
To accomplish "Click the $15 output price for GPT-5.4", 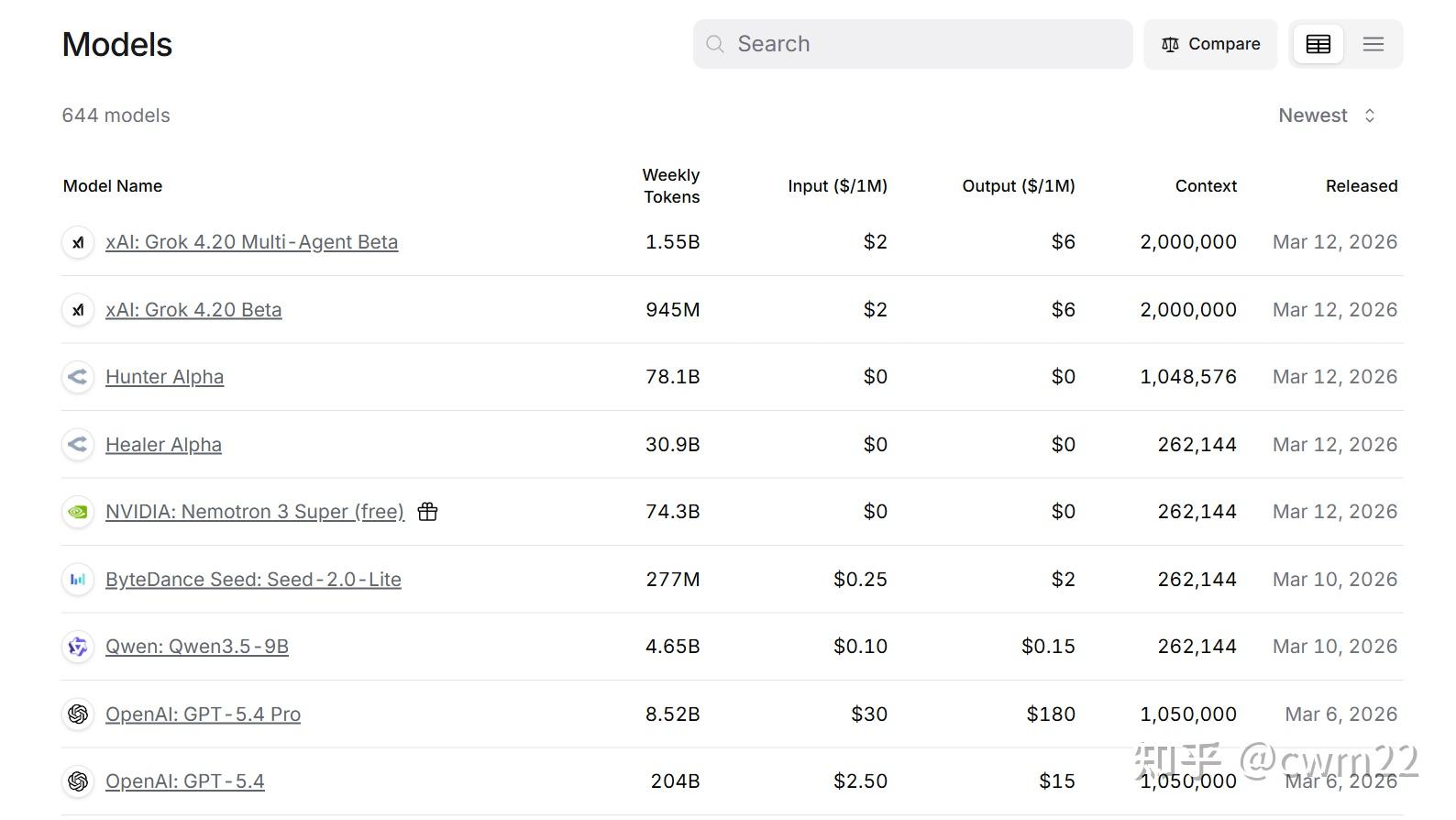I will [x=1057, y=781].
